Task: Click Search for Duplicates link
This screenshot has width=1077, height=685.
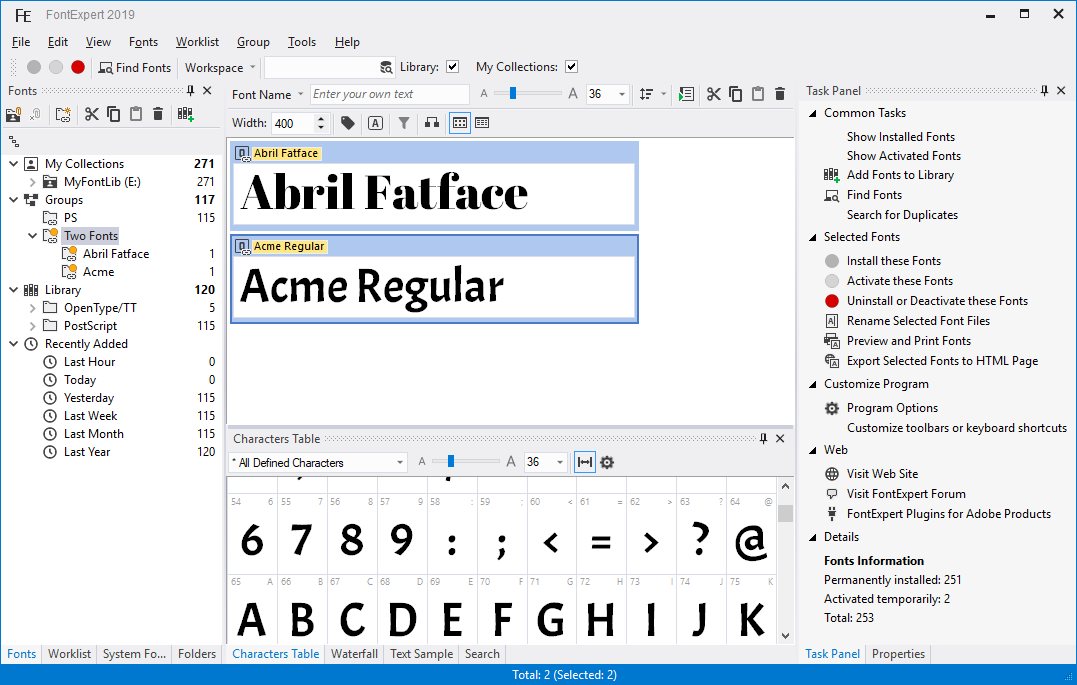Action: tap(902, 215)
